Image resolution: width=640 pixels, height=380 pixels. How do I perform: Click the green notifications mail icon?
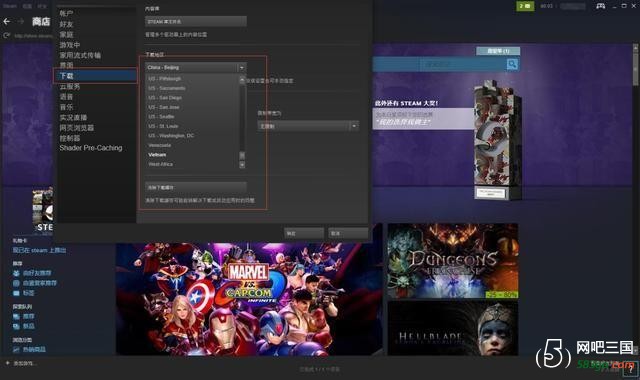coord(525,6)
